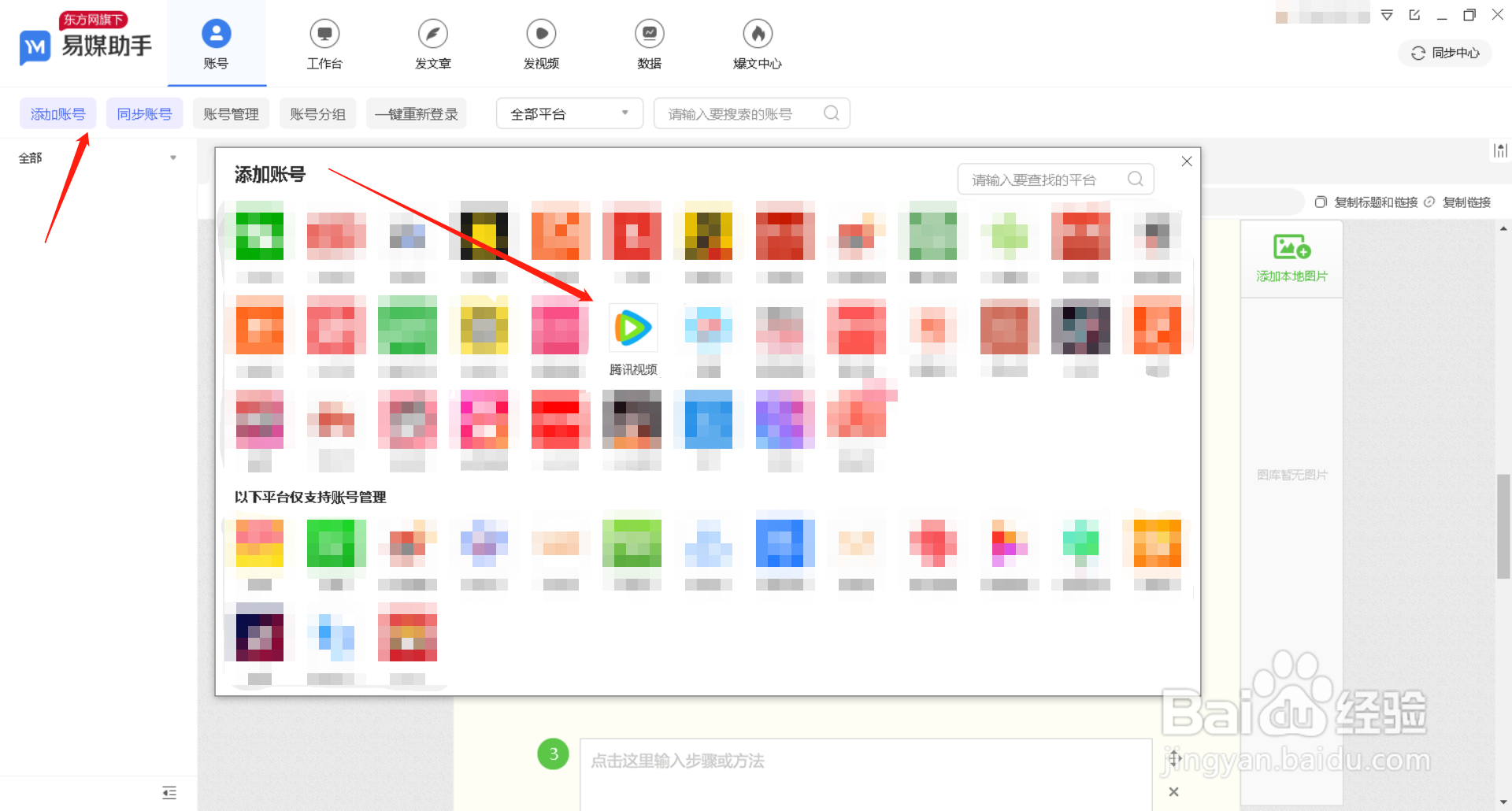The height and width of the screenshot is (811, 1512).
Task: Click the platform search magnifier icon
Action: pyautogui.click(x=1135, y=180)
